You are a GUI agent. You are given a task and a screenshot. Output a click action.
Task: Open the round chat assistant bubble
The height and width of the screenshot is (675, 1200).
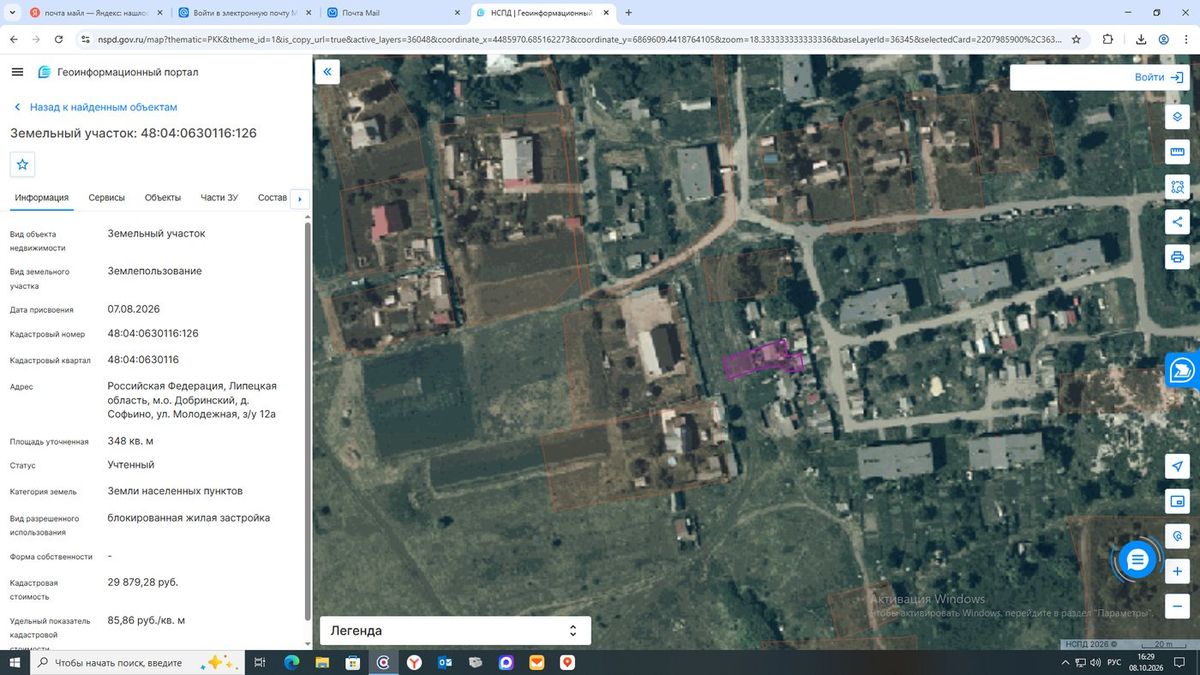1137,560
